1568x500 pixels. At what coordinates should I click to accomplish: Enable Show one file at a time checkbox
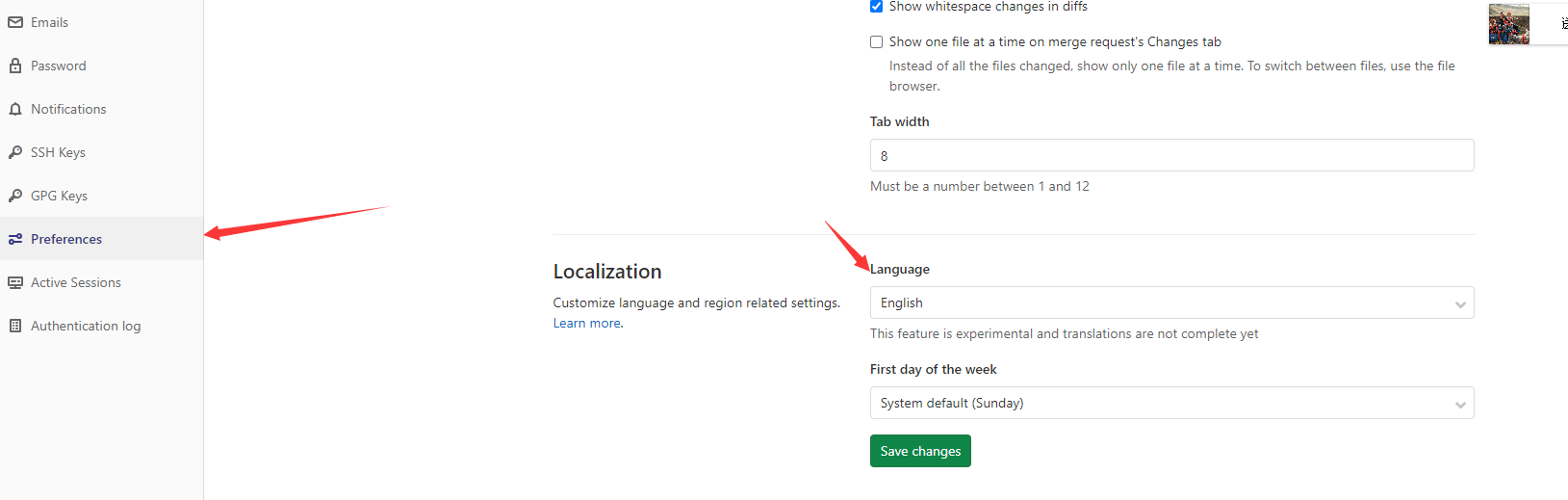[876, 42]
